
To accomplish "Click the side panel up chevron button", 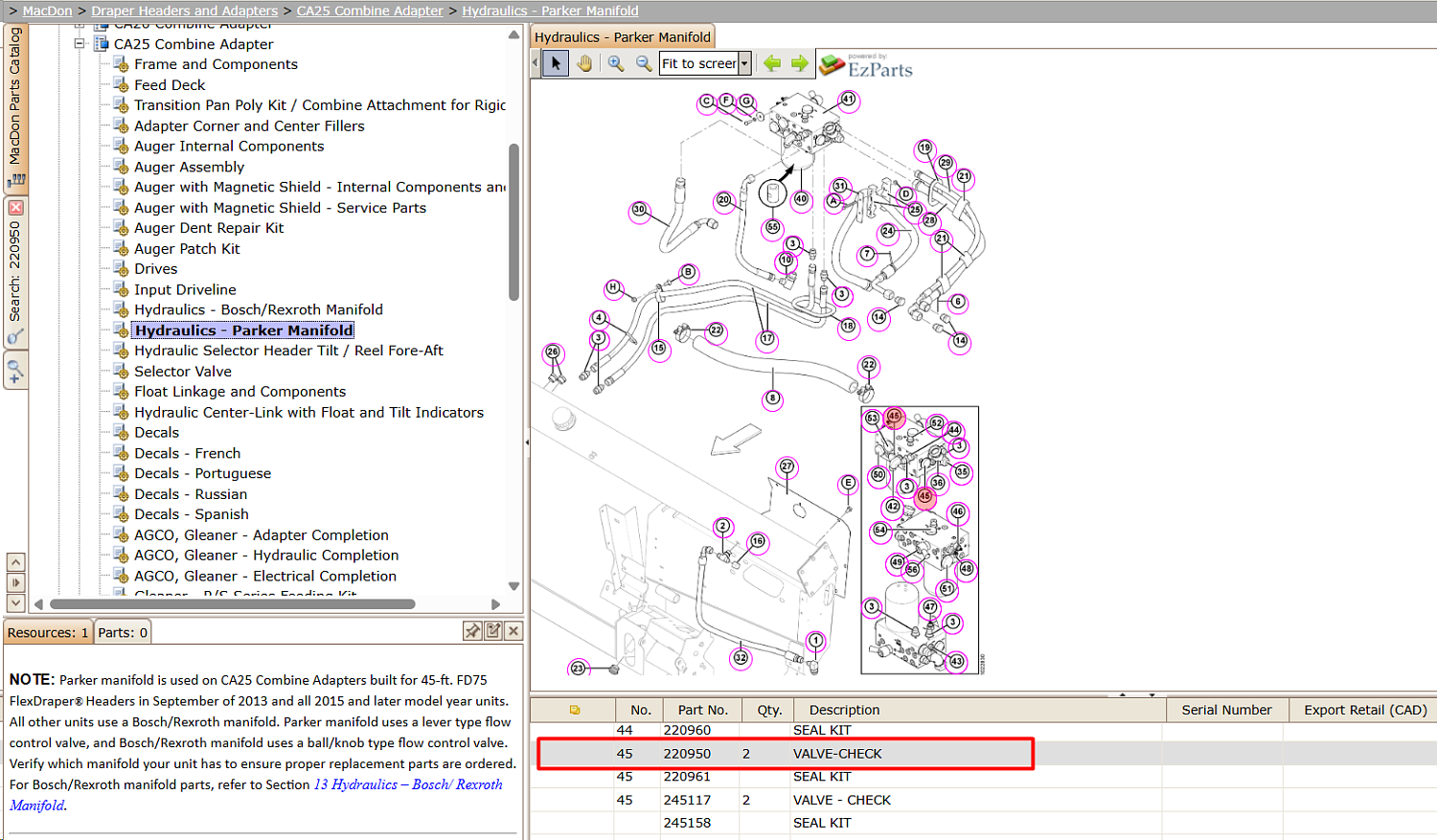I will tap(15, 562).
